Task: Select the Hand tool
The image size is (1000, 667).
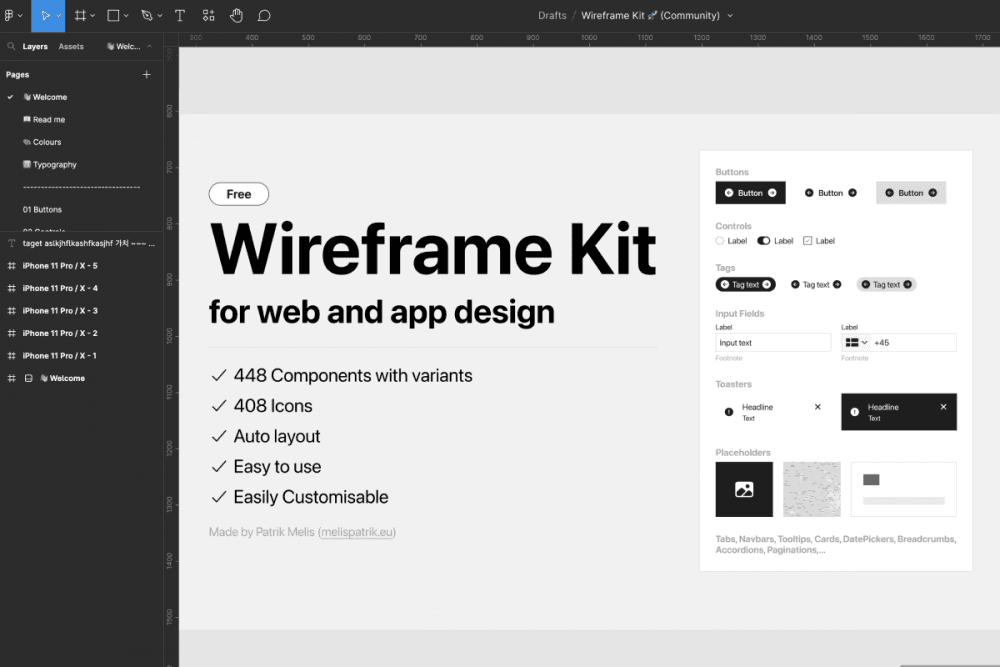Action: (x=236, y=16)
